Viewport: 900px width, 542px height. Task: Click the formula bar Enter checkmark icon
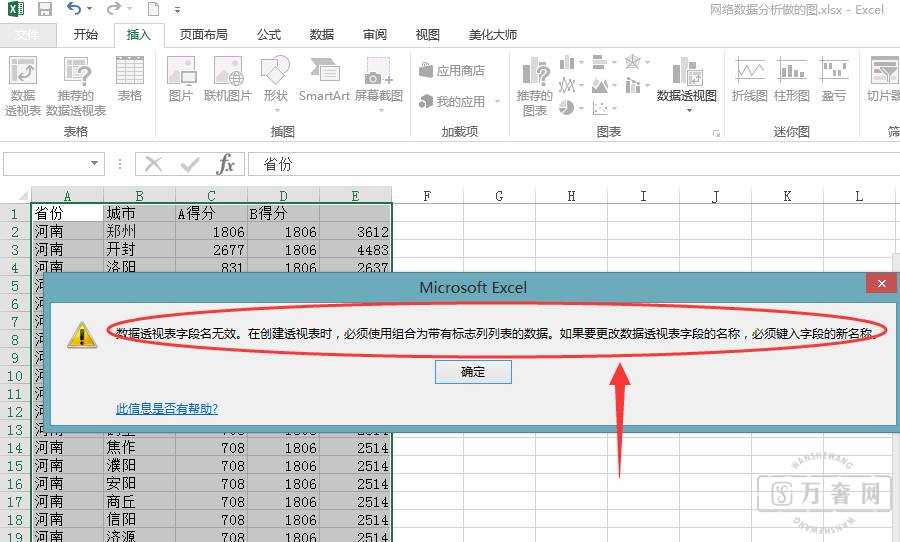tap(189, 165)
